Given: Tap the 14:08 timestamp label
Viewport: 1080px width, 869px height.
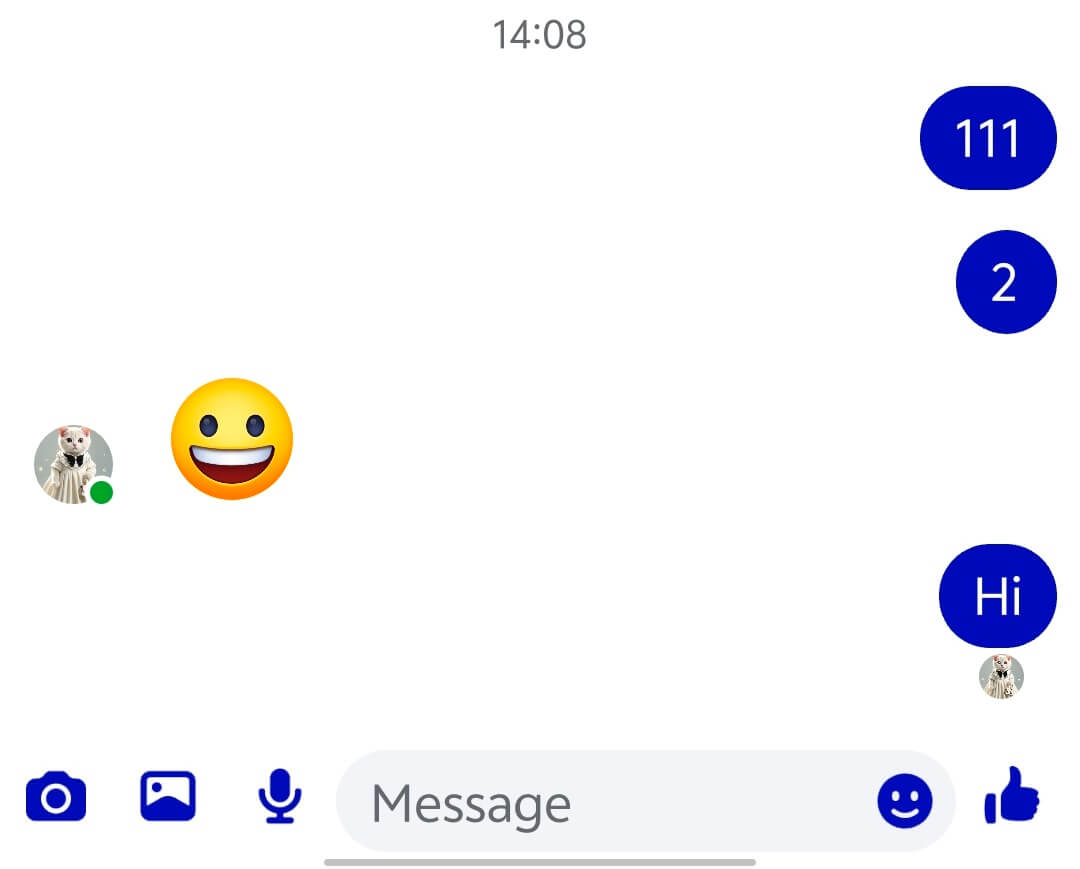Looking at the screenshot, I should point(539,34).
